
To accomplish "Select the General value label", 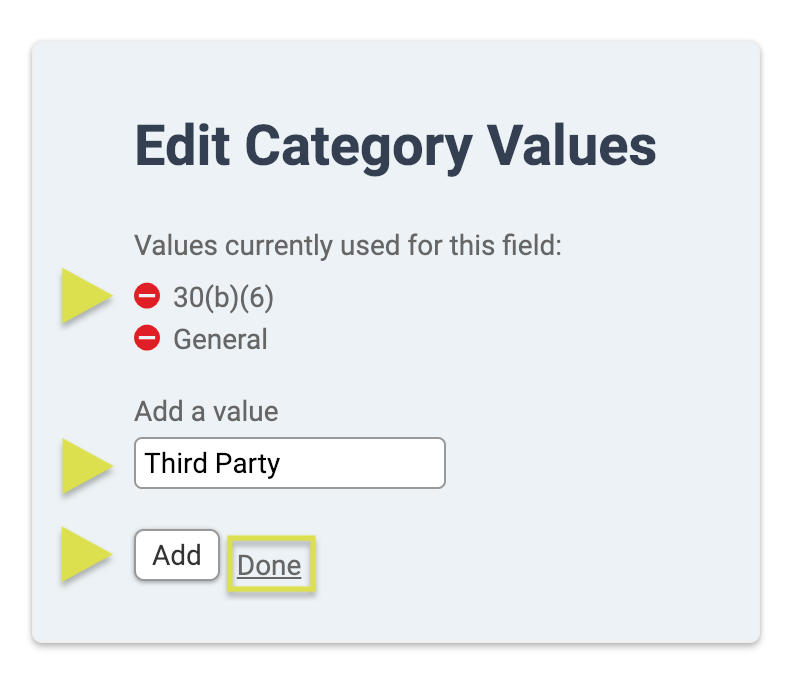I will point(221,339).
